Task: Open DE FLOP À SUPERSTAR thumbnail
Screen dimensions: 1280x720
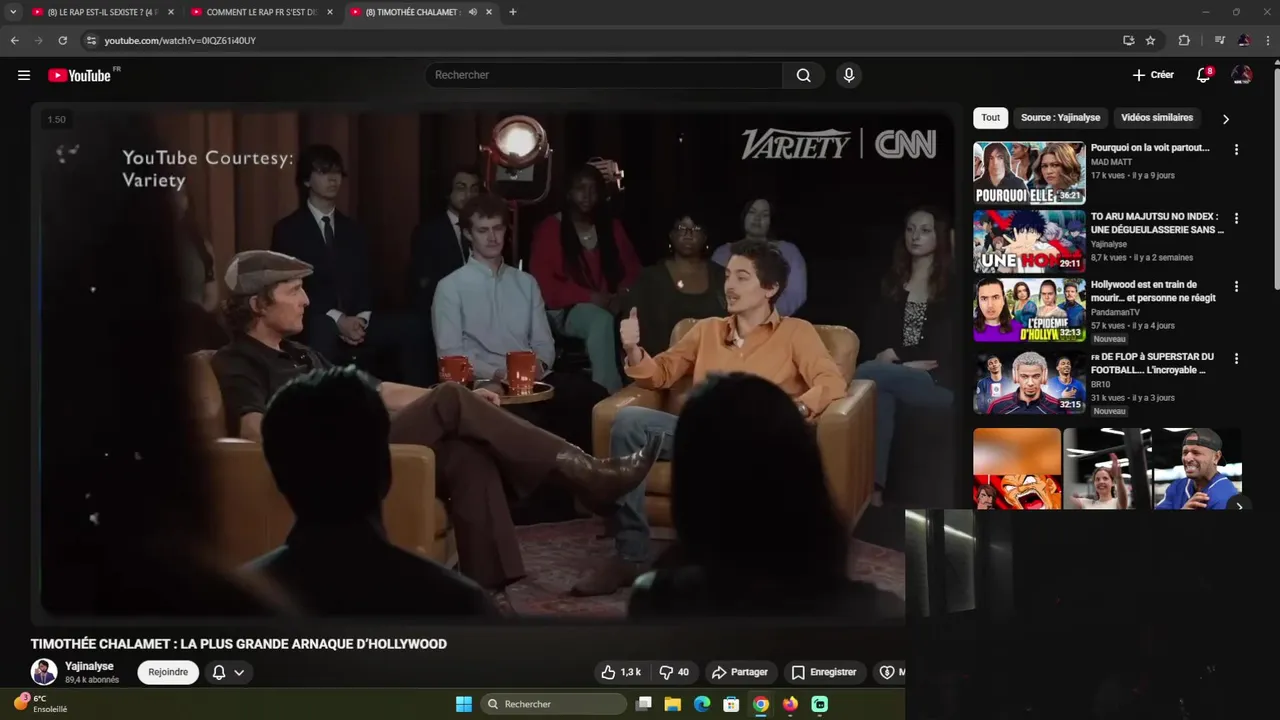Action: click(1029, 382)
